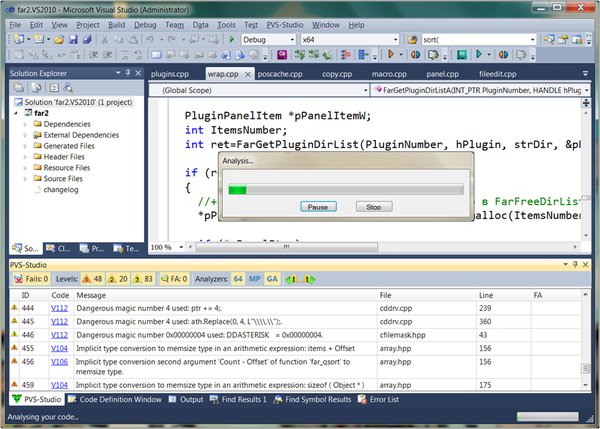
Task: Click the Undo toolbar icon
Action: point(150,39)
